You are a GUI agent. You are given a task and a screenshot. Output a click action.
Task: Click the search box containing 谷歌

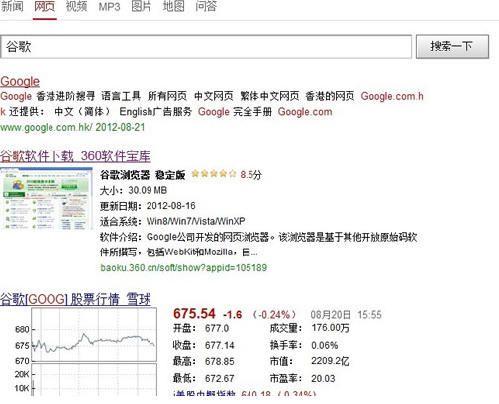206,47
